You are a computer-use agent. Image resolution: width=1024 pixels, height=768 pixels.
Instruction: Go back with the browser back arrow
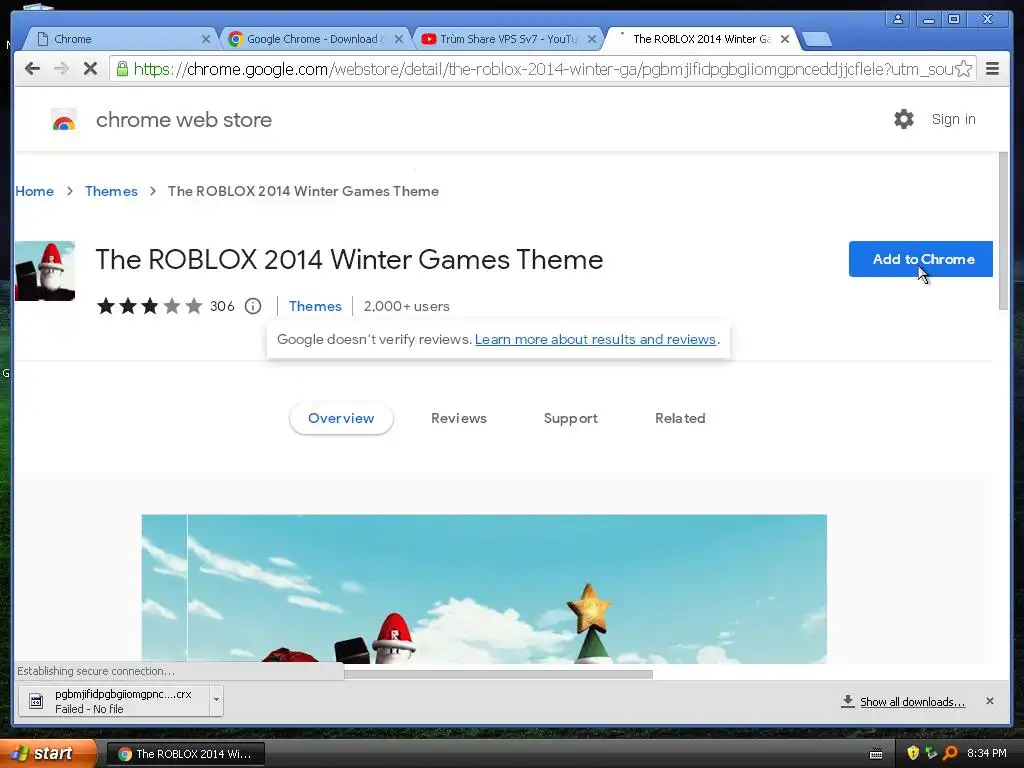point(33,69)
